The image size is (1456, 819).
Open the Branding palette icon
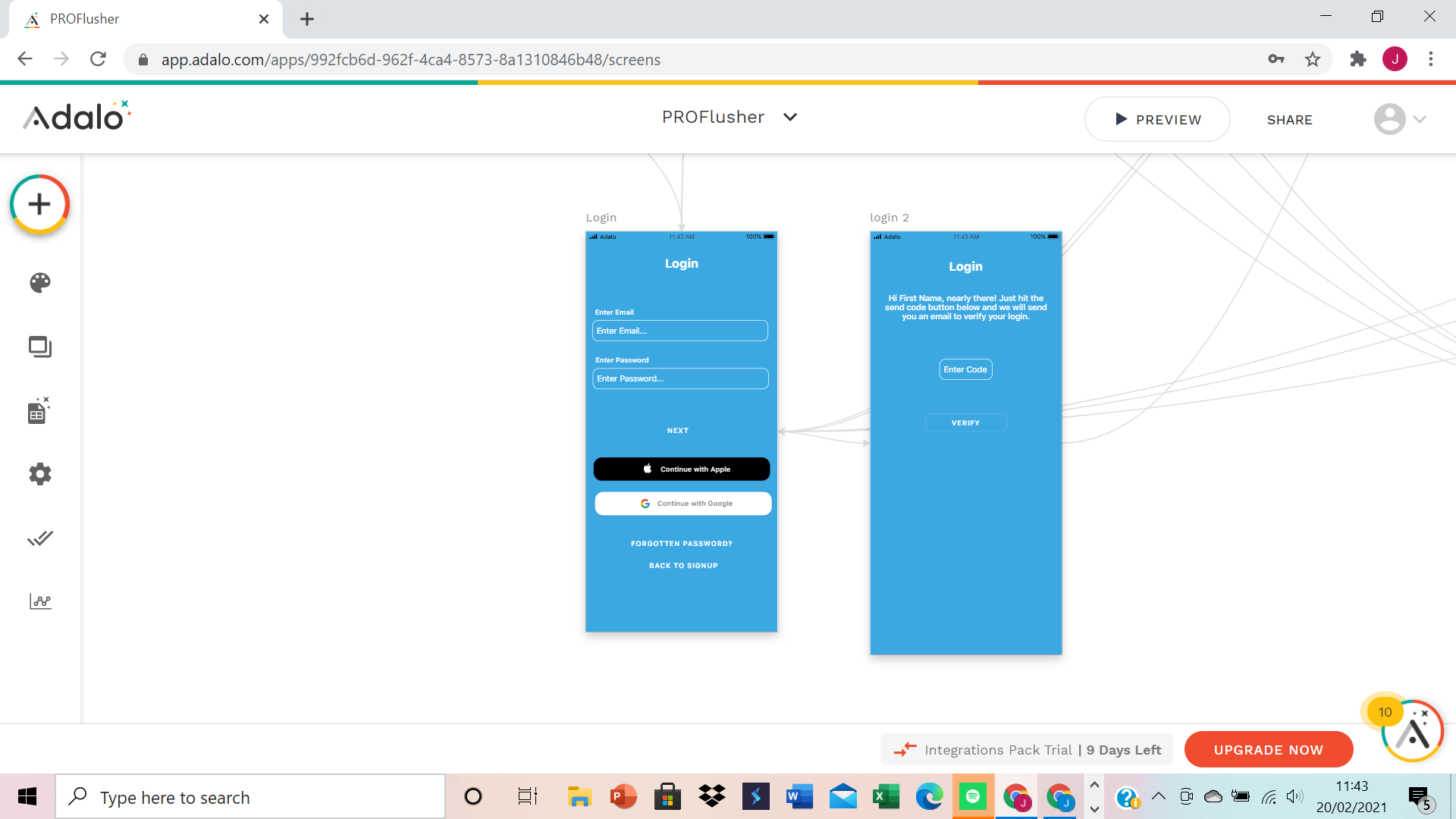click(x=39, y=283)
